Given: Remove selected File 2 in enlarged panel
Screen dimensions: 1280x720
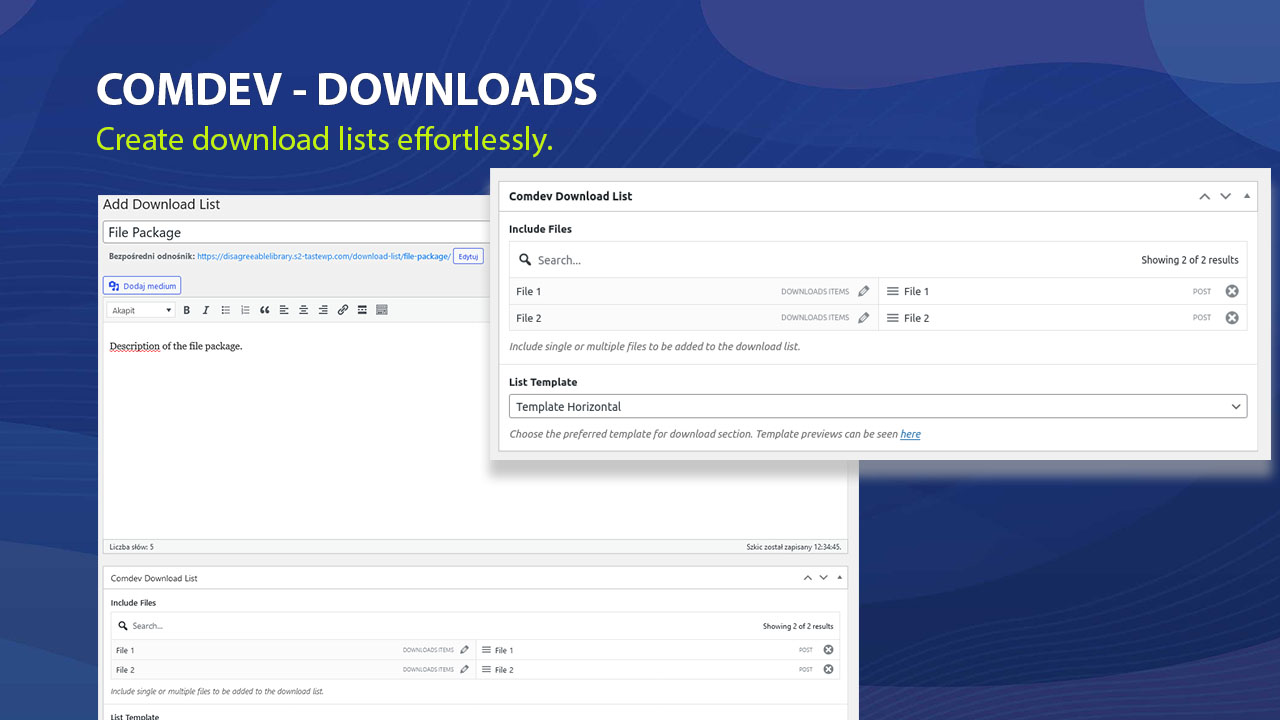Looking at the screenshot, I should click(x=1232, y=318).
